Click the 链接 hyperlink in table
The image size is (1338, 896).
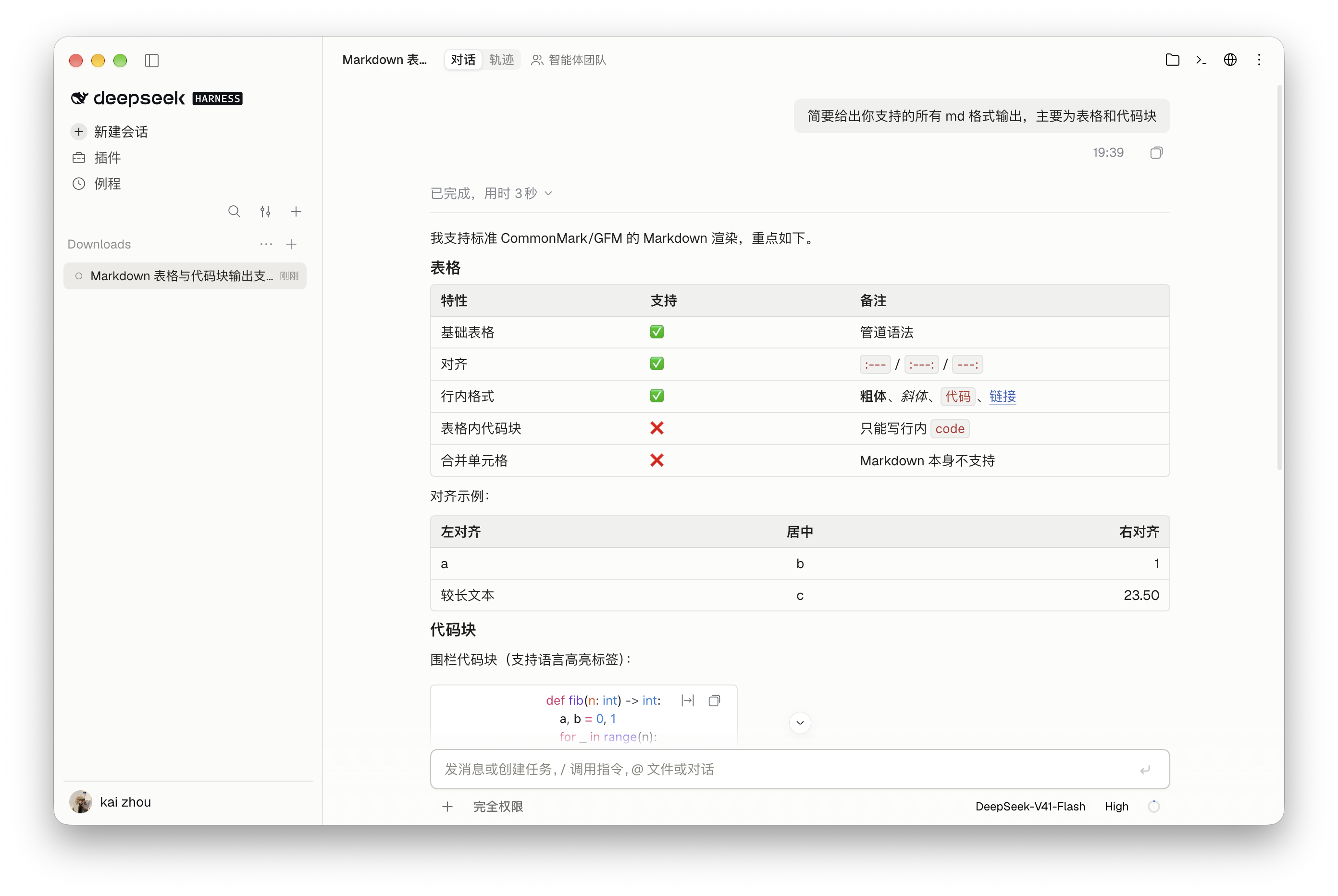[x=1002, y=396]
